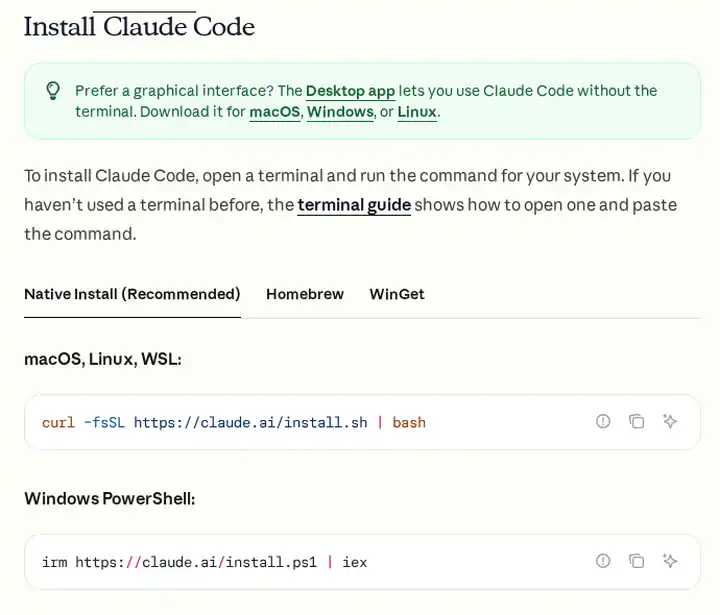Screen dimensions: 720x615
Task: Click the macOS, Linux, WSL: label
Action: pyautogui.click(x=103, y=359)
